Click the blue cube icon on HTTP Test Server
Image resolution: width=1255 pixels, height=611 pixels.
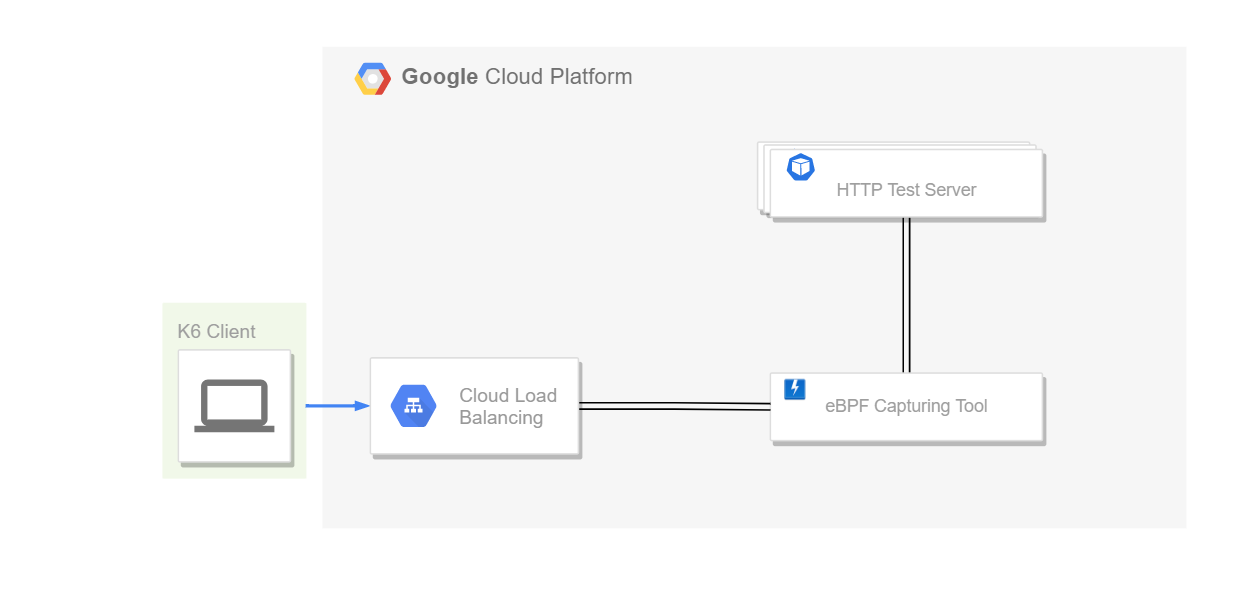point(801,167)
